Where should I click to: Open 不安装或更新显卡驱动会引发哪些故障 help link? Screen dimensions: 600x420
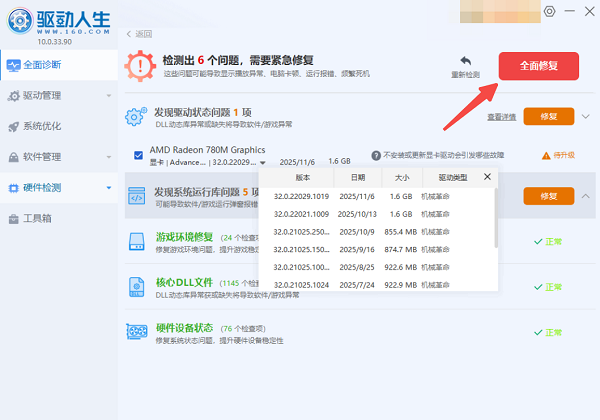(443, 155)
